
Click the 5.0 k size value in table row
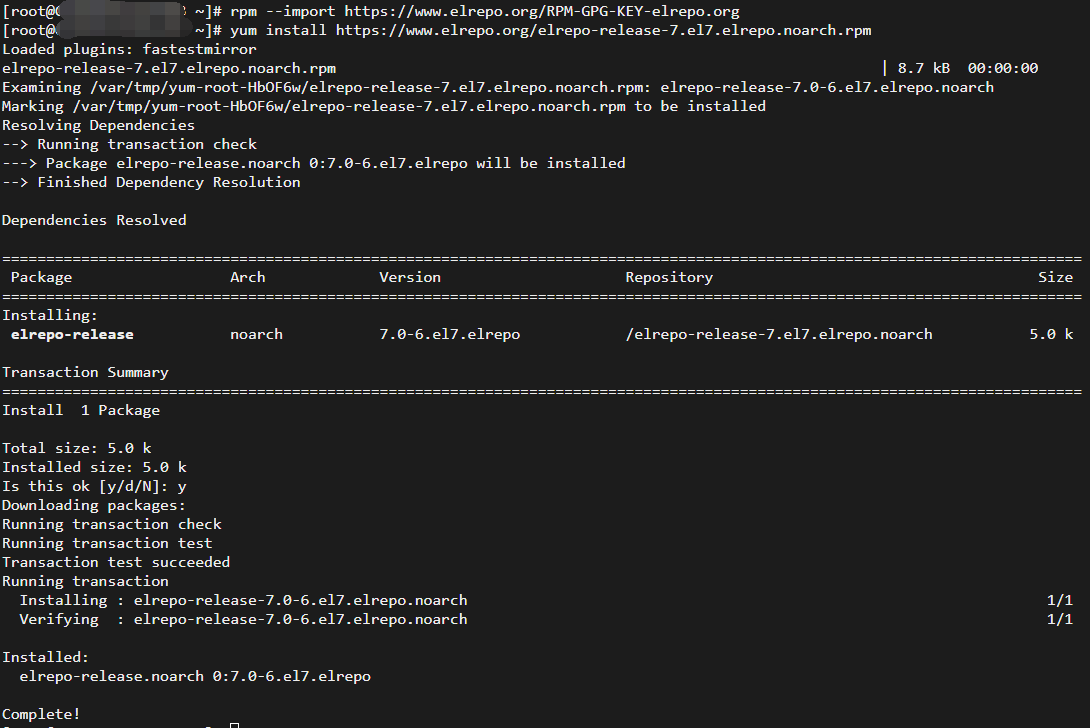1051,334
